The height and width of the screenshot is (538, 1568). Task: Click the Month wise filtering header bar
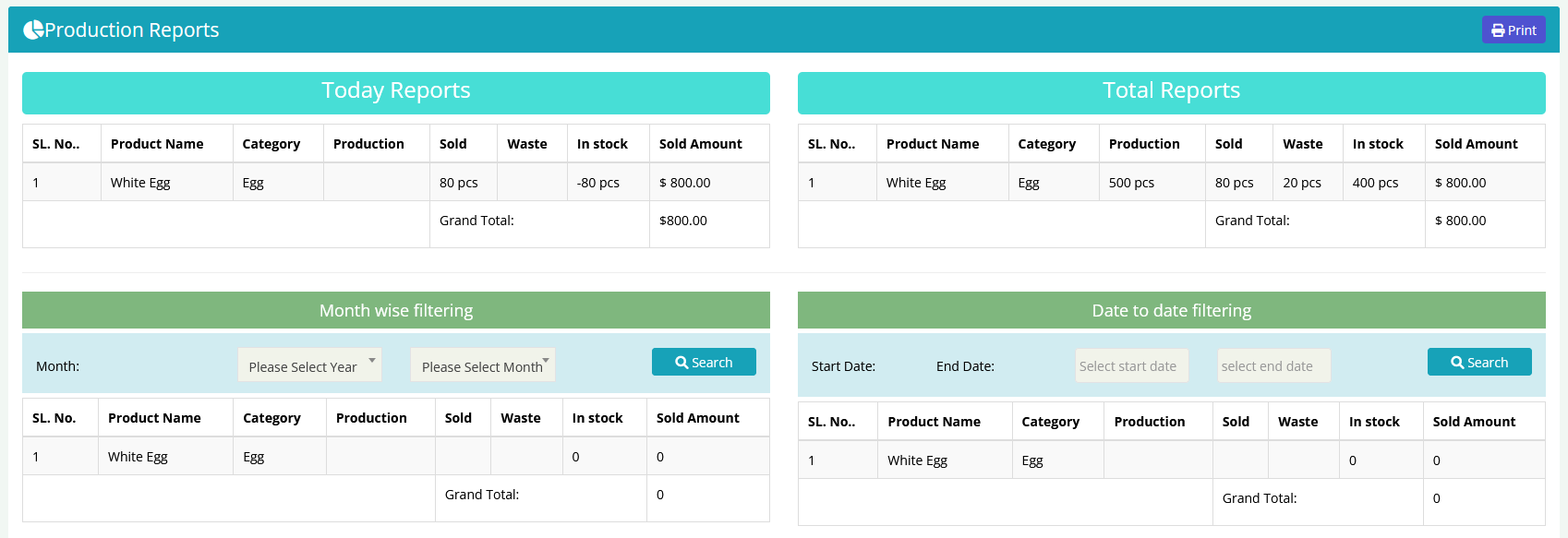(395, 311)
